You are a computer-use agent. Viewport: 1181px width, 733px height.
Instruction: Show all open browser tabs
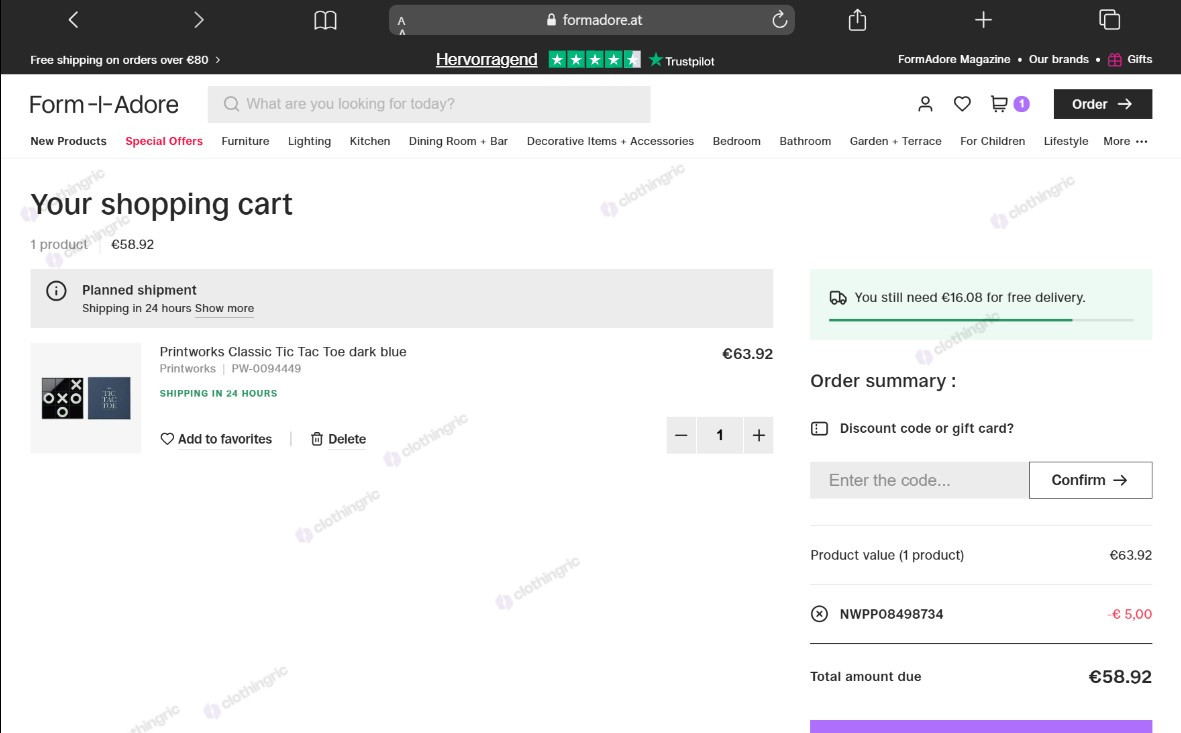click(1109, 20)
